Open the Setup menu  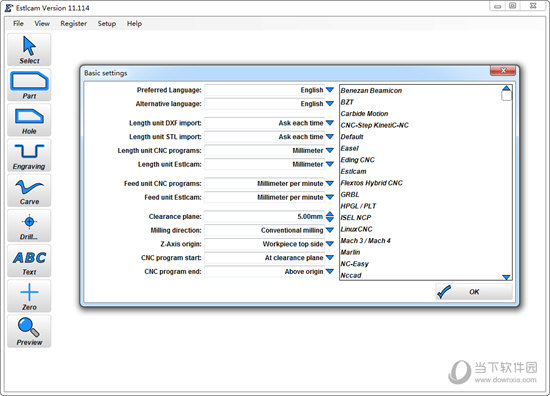click(x=107, y=24)
